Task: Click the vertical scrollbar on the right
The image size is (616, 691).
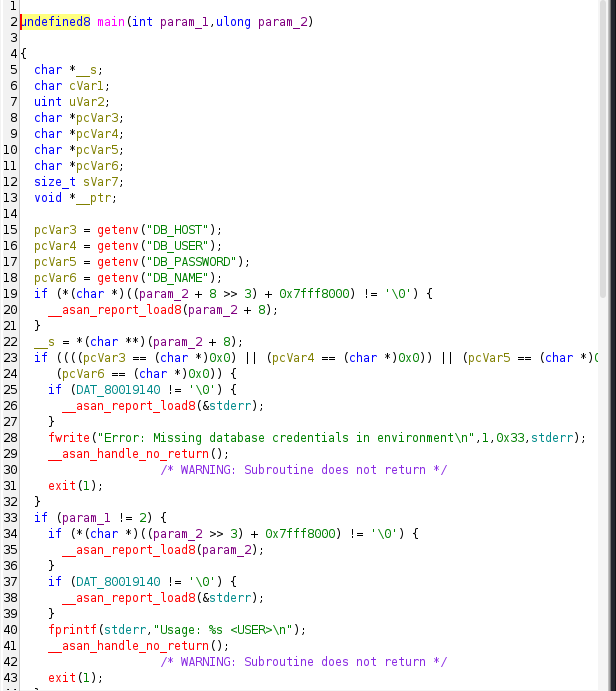Action: (x=603, y=150)
